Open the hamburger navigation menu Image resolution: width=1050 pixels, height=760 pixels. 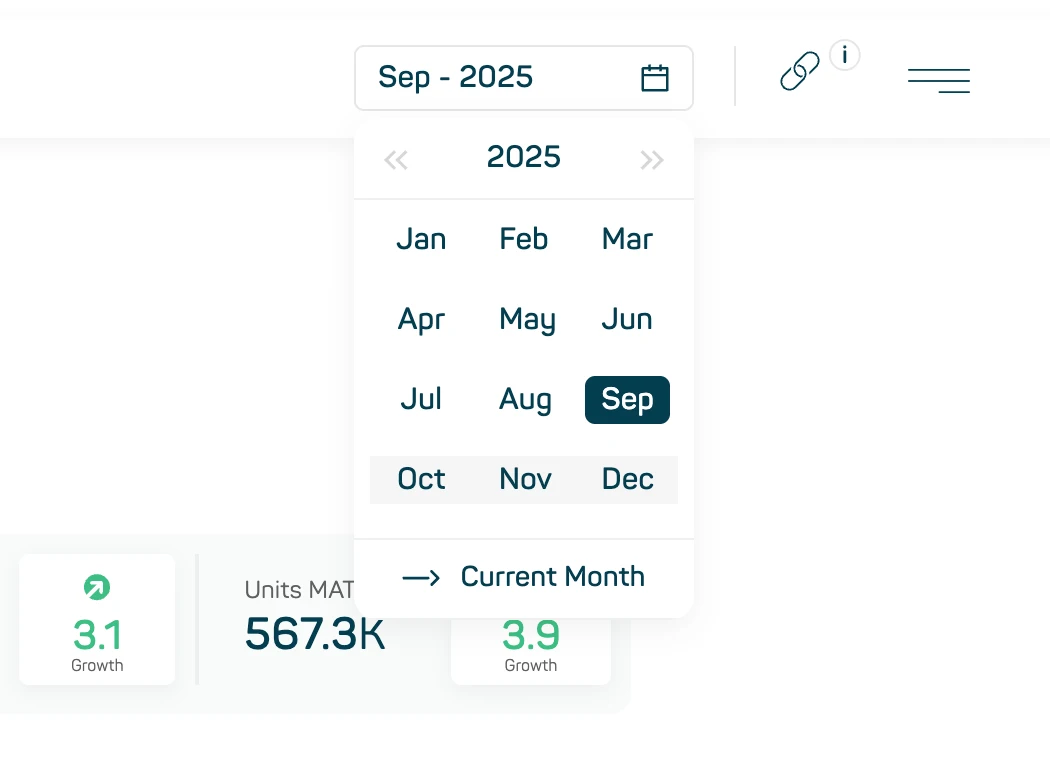click(938, 80)
